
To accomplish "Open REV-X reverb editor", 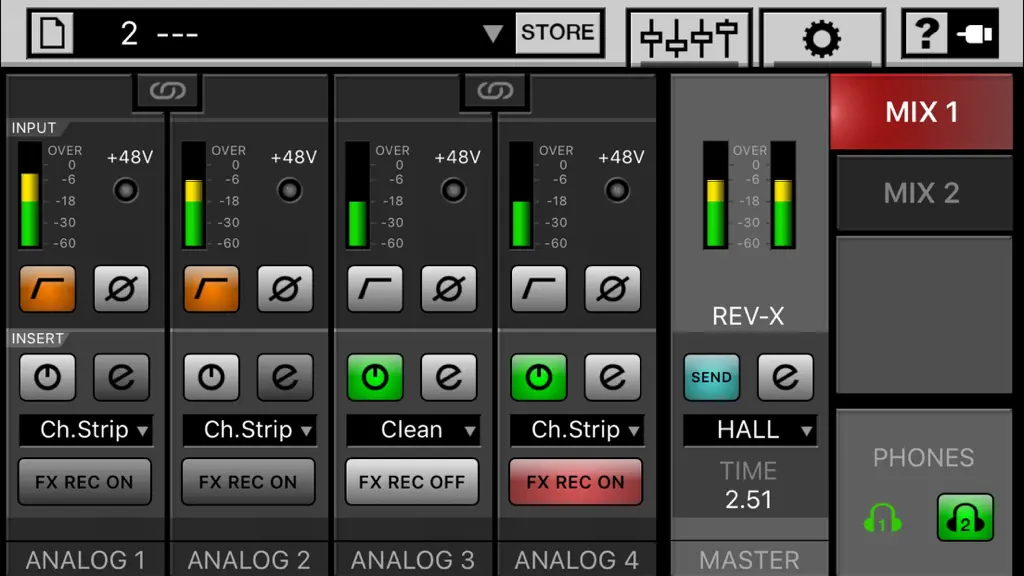I will (785, 377).
